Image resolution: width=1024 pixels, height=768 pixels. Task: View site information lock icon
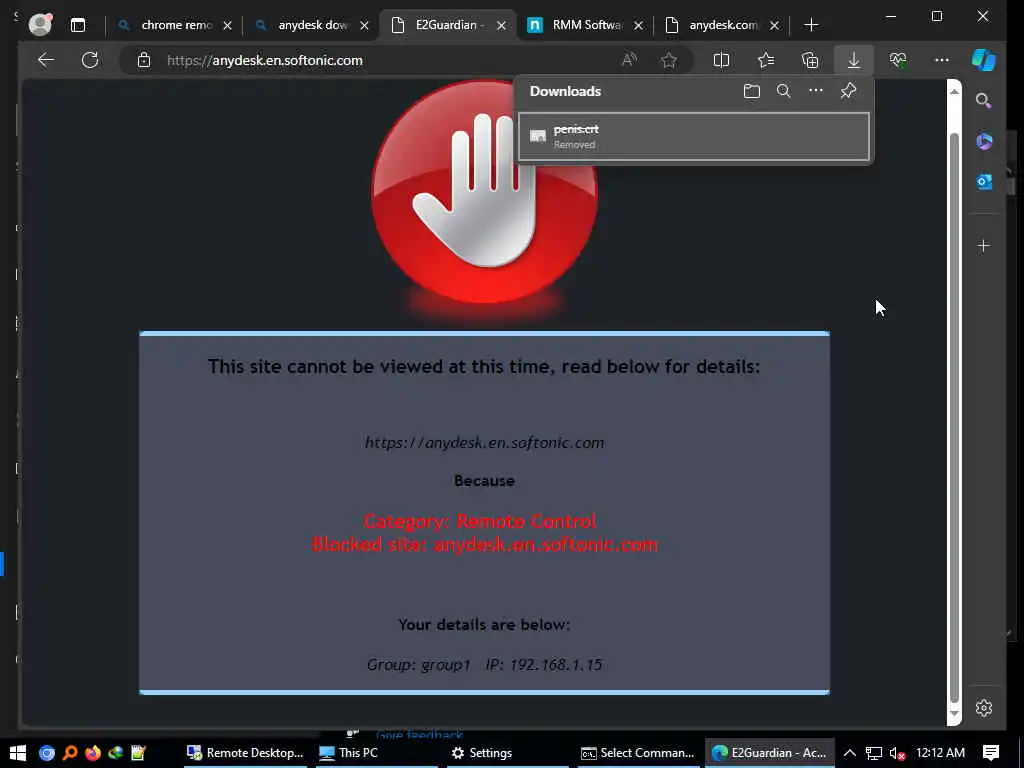[144, 60]
